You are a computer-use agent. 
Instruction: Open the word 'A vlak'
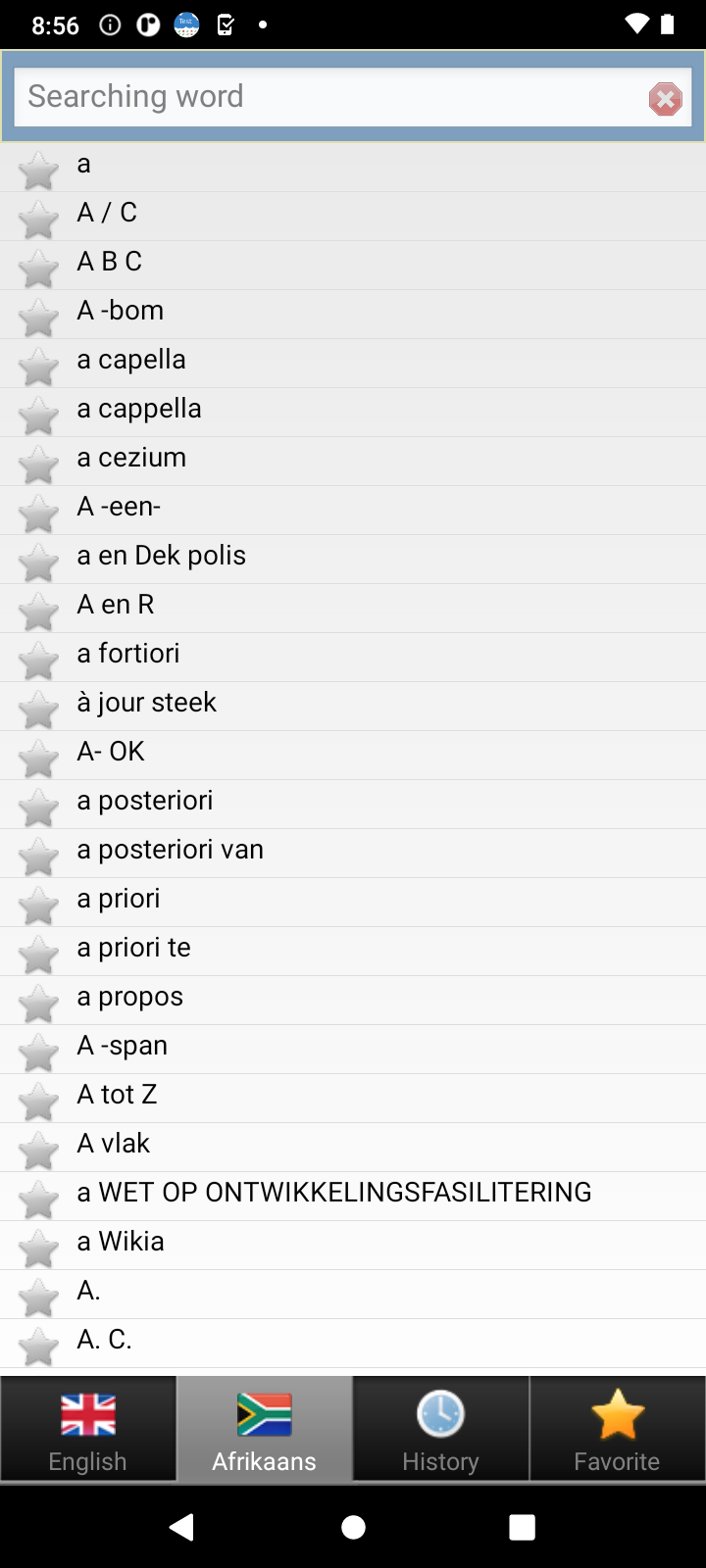point(114,1144)
